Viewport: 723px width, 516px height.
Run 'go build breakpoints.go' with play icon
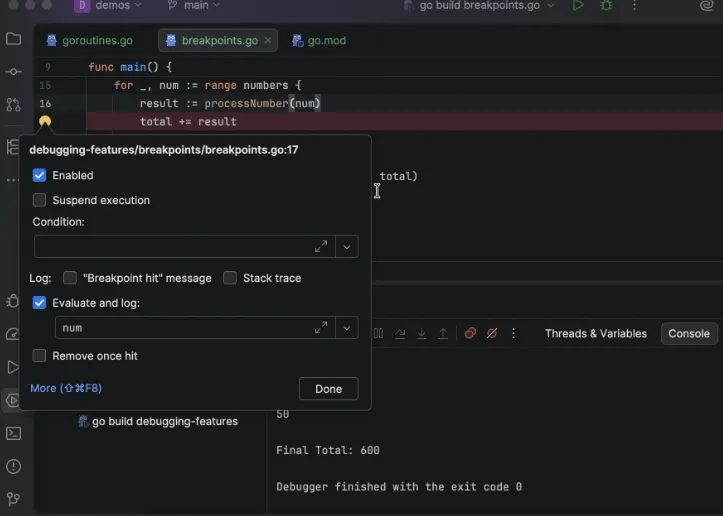pos(578,5)
